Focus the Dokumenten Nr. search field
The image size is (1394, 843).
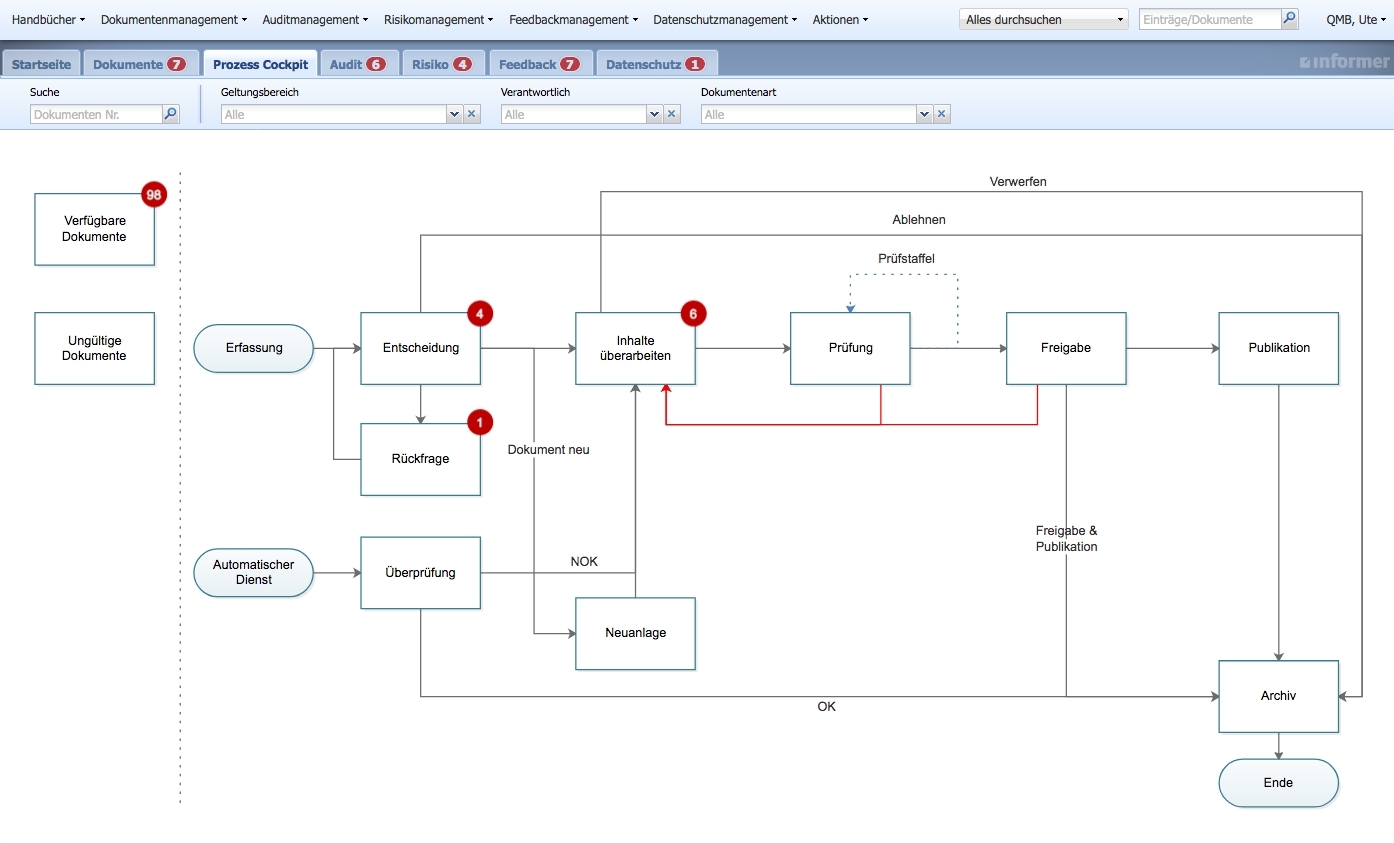click(96, 115)
